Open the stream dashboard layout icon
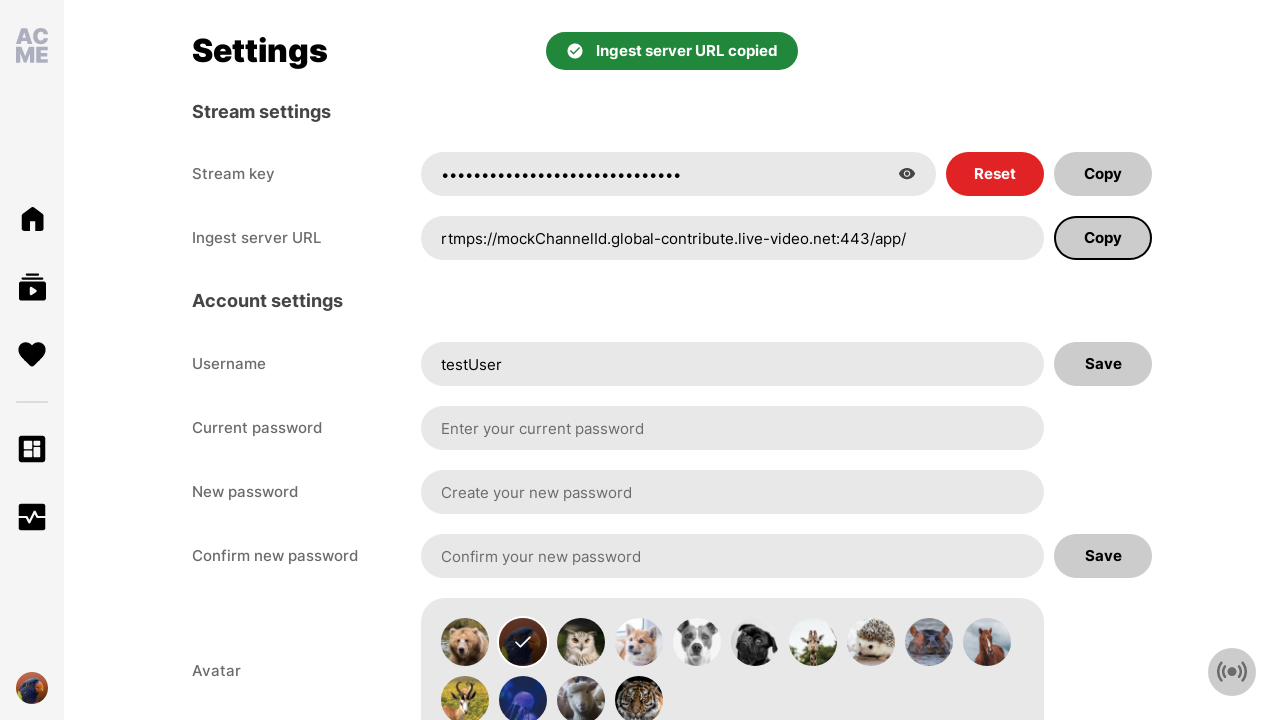1280x720 pixels. point(32,449)
